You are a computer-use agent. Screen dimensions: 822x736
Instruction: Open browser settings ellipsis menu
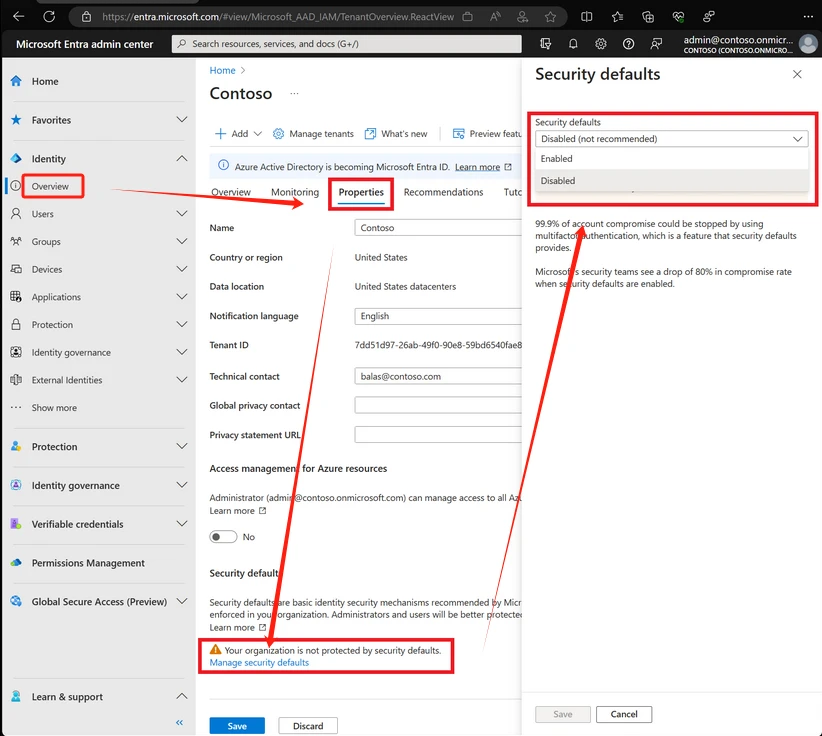(x=808, y=17)
